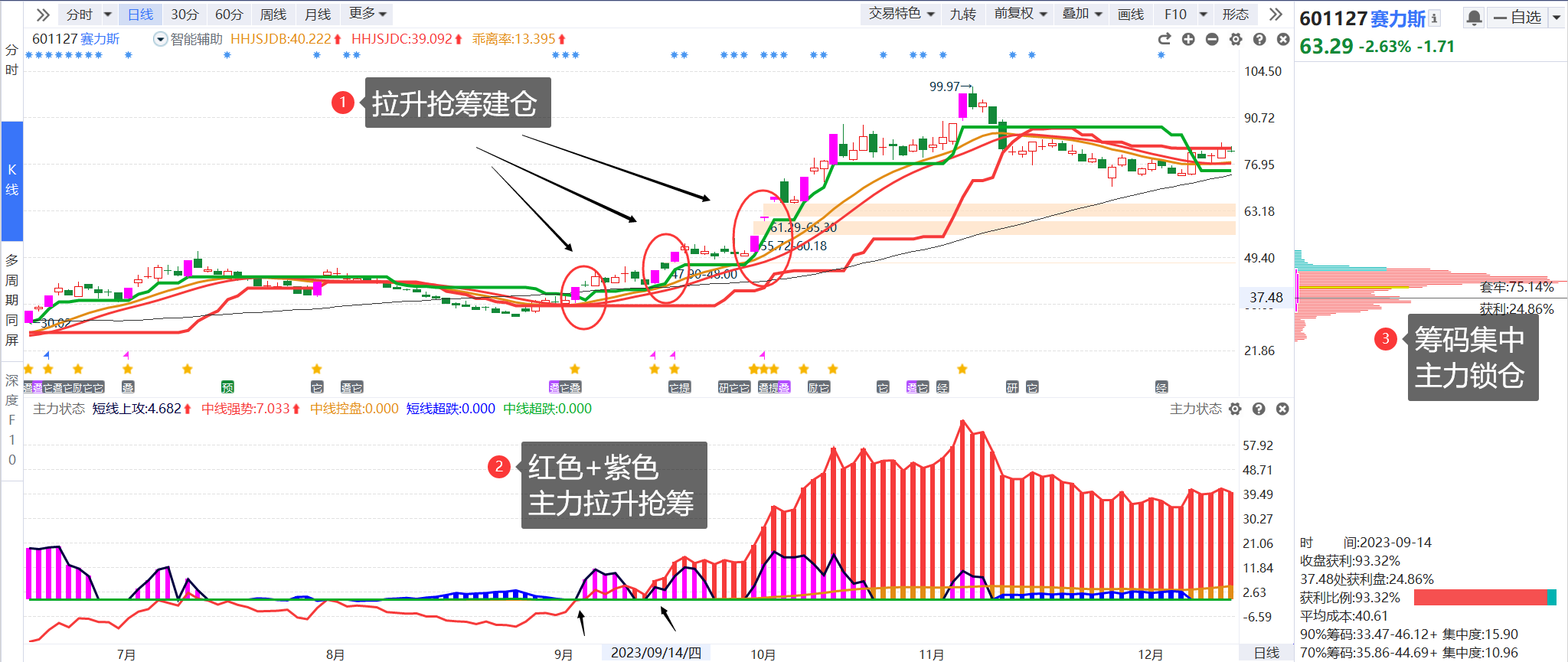Open the 叠加 overlay dropdown
1568x662 pixels.
click(1082, 14)
